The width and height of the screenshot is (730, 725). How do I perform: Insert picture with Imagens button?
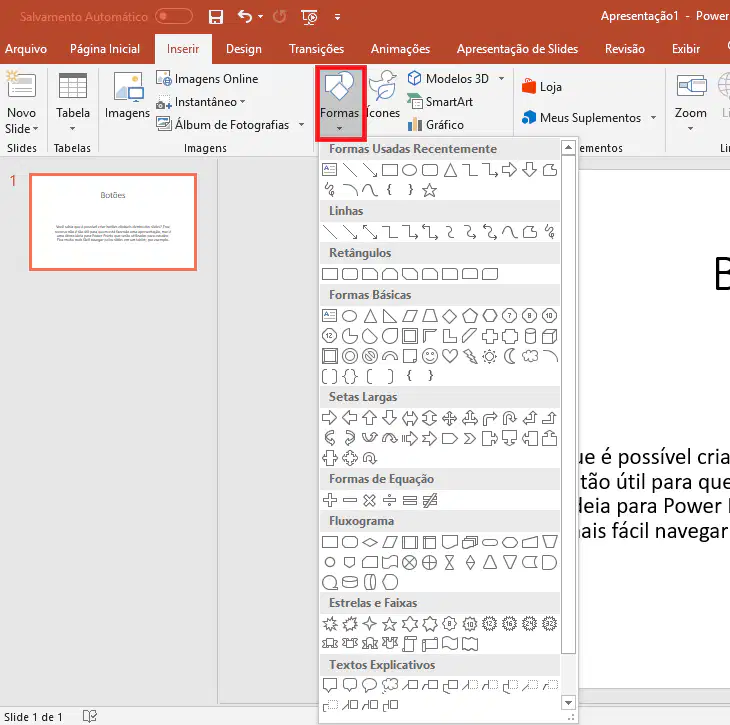(x=127, y=96)
